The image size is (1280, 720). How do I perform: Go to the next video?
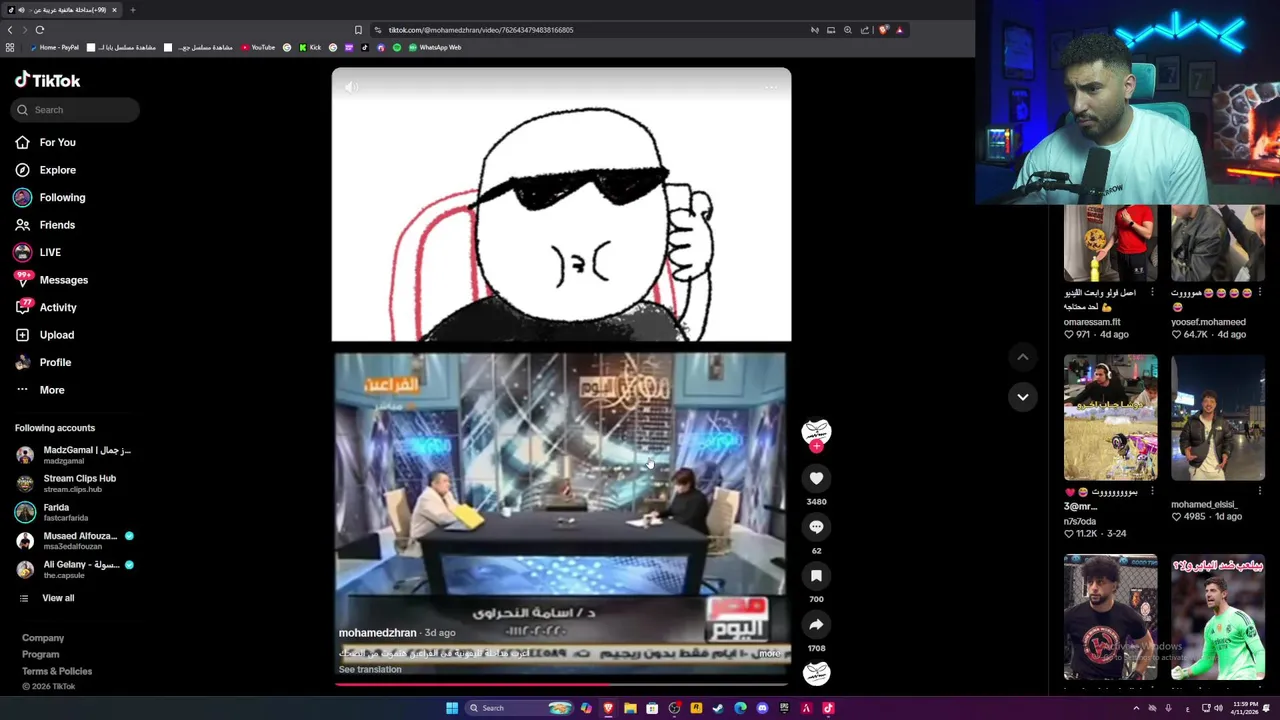click(1022, 397)
